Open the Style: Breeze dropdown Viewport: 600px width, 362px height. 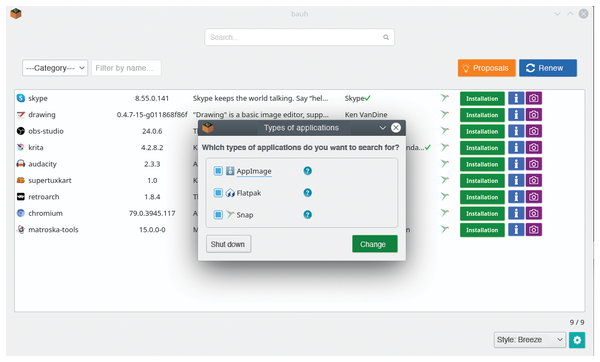tap(530, 340)
